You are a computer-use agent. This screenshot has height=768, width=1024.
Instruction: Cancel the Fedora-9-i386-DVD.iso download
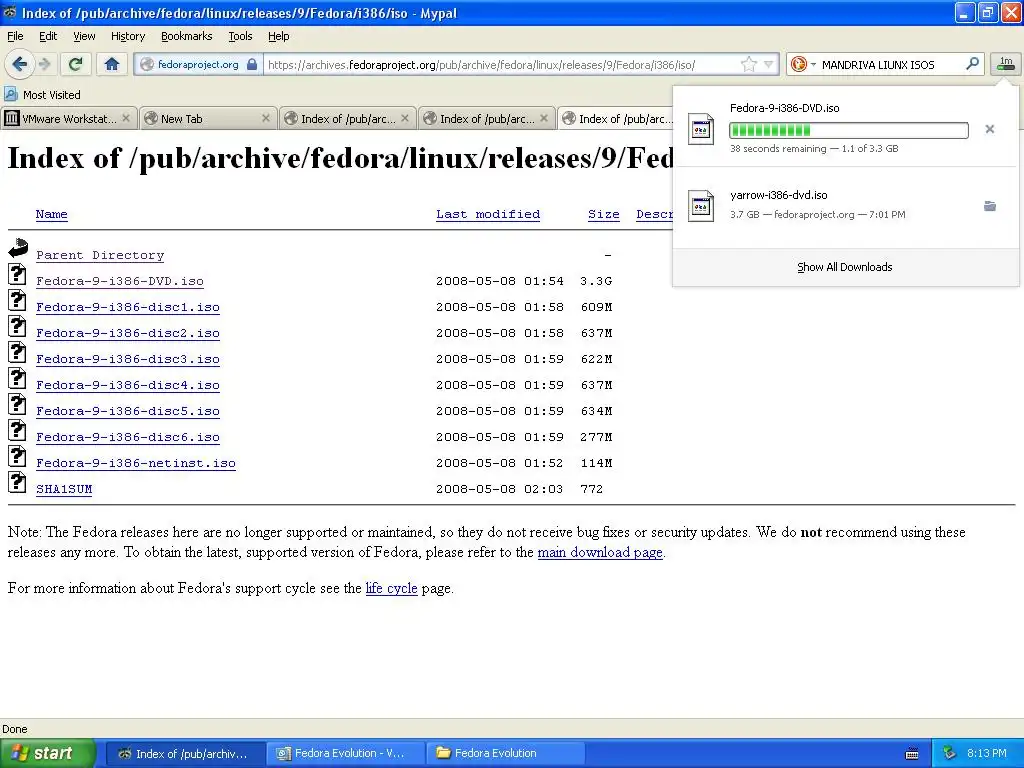click(x=990, y=129)
